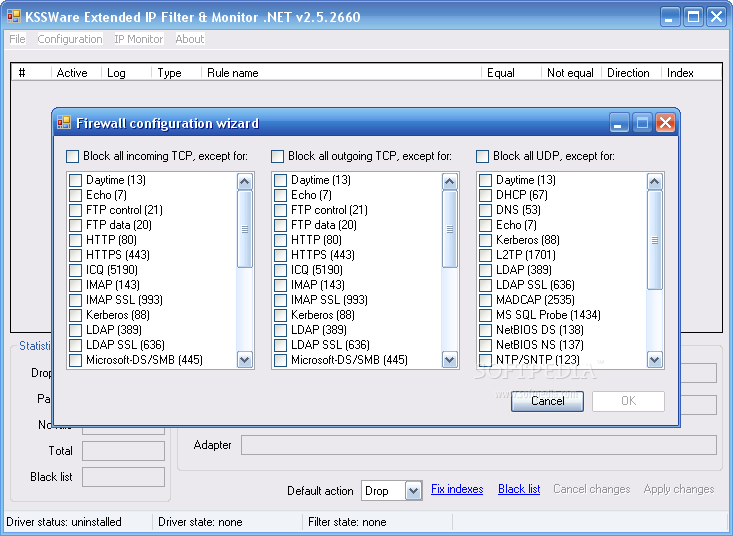Click the Not equal column header
The width and height of the screenshot is (733, 536).
(x=571, y=73)
